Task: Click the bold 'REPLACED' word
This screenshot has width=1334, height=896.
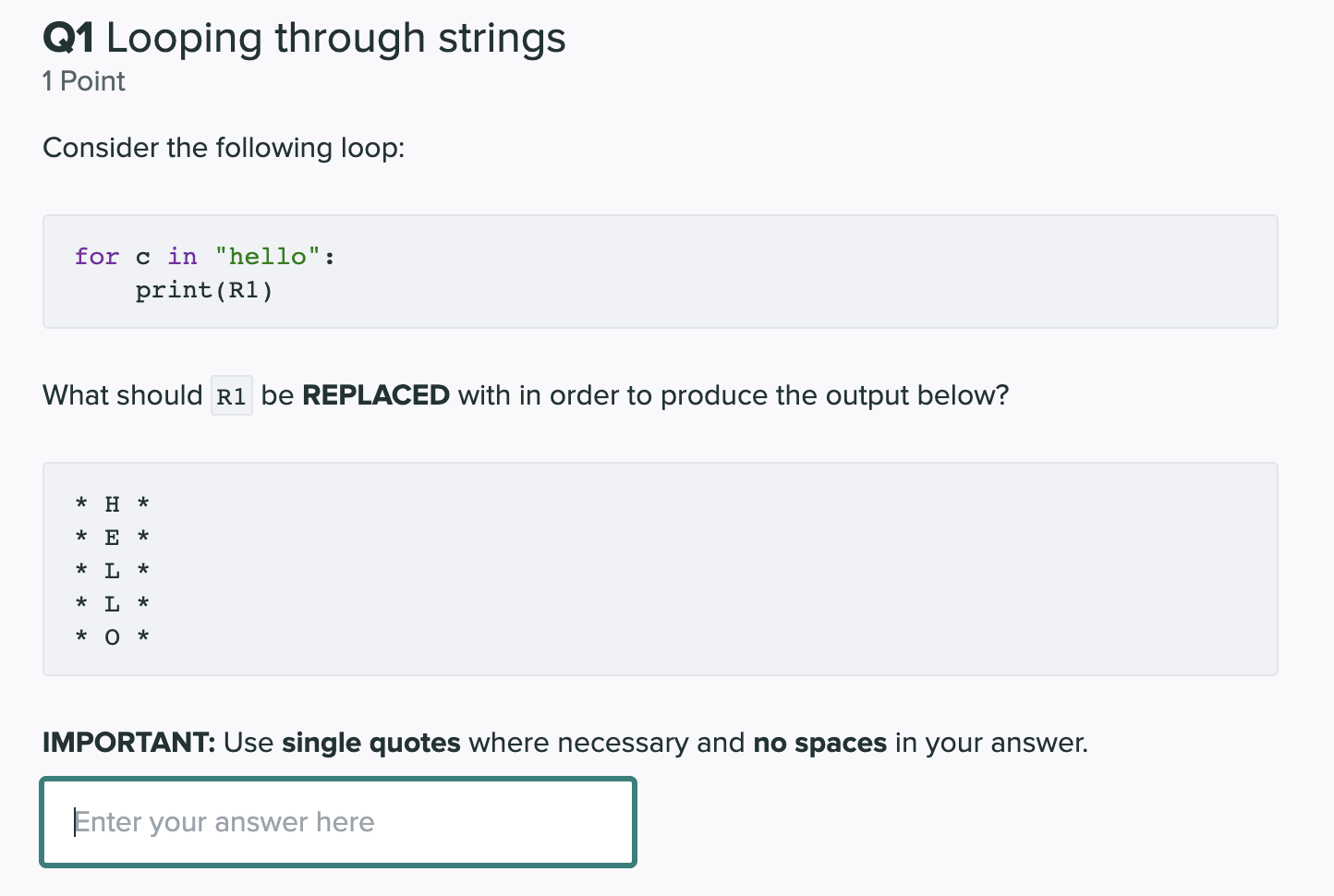Action: point(375,395)
